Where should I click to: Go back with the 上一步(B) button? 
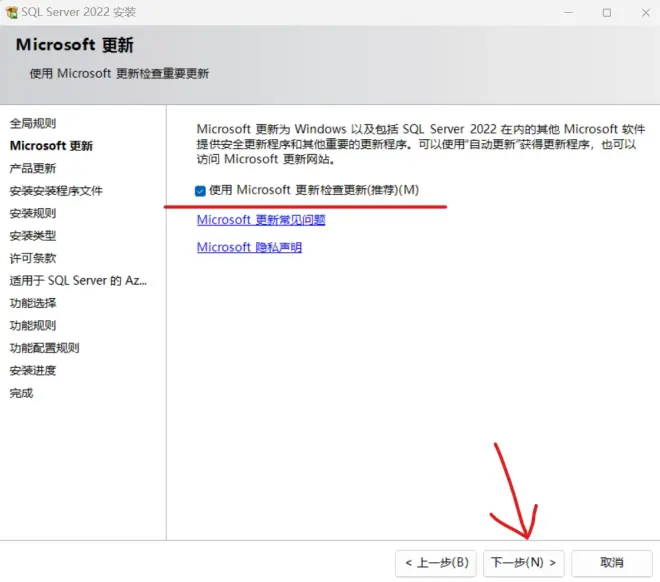pos(436,563)
